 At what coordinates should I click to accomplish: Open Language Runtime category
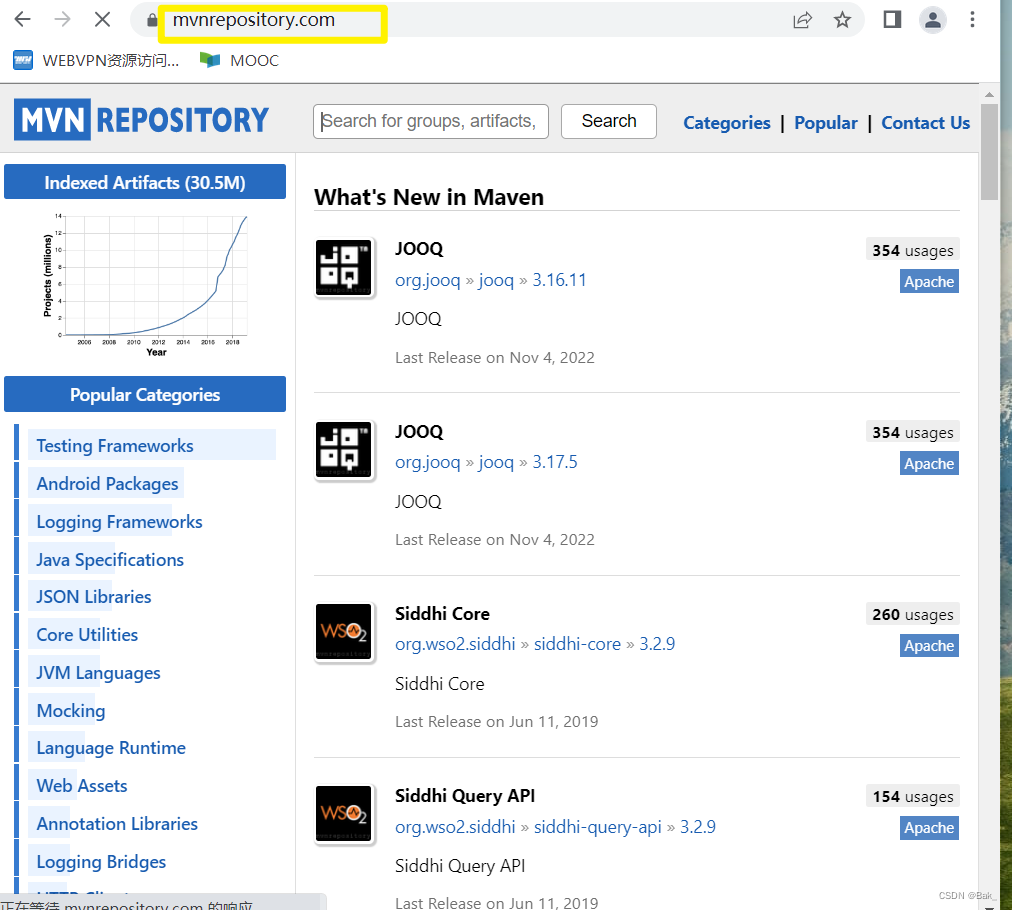(111, 748)
